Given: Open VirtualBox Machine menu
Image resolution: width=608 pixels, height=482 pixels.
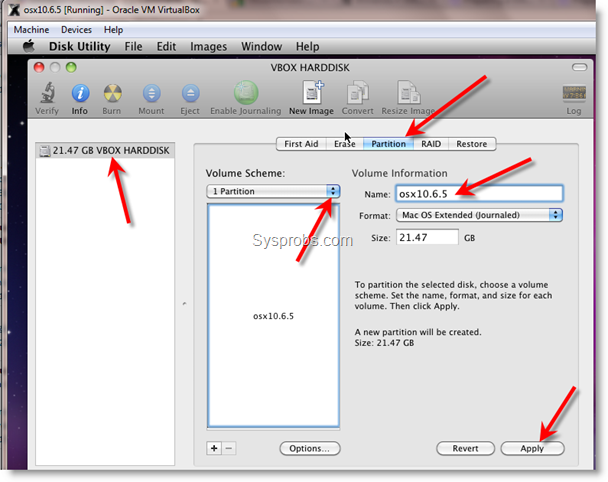Looking at the screenshot, I should (31, 30).
